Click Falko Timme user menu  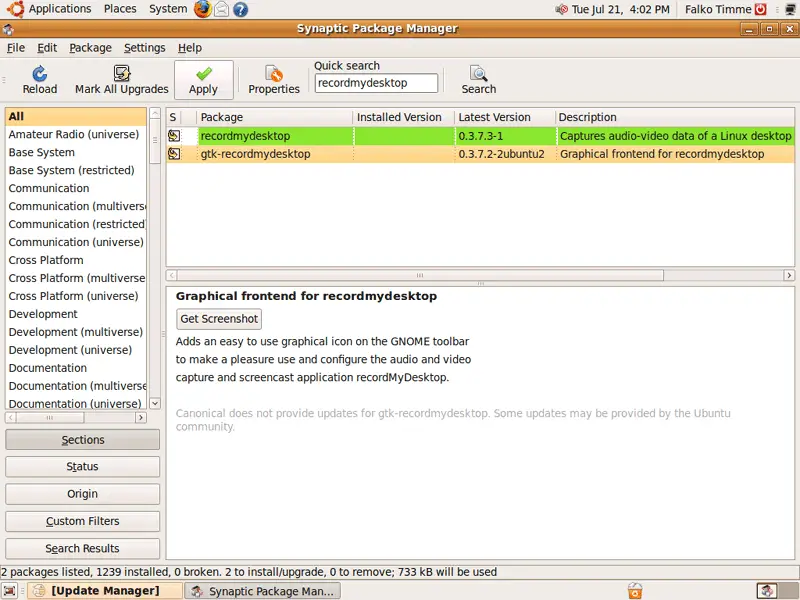718,9
